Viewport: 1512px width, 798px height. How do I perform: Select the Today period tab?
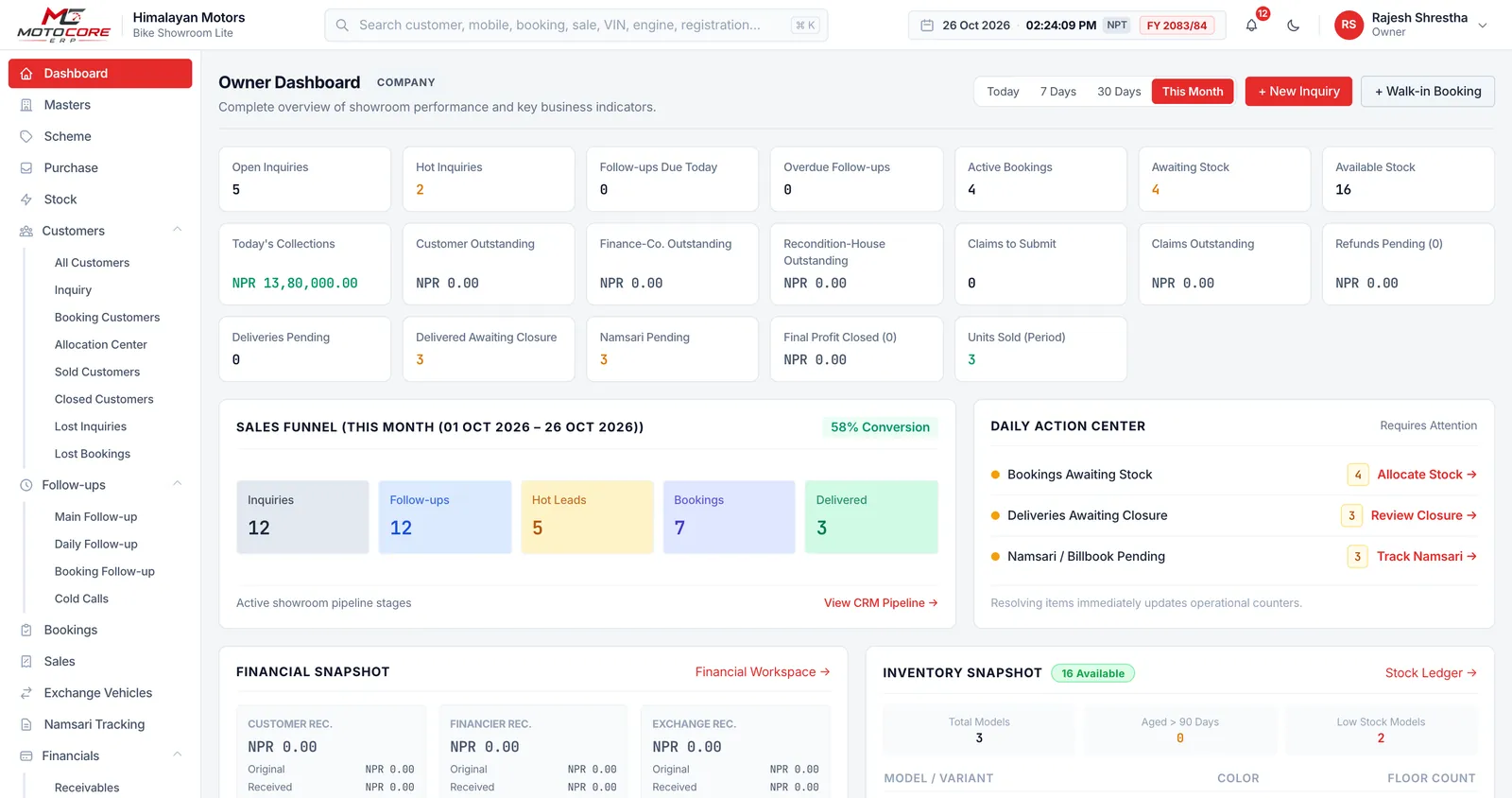[x=1003, y=92]
